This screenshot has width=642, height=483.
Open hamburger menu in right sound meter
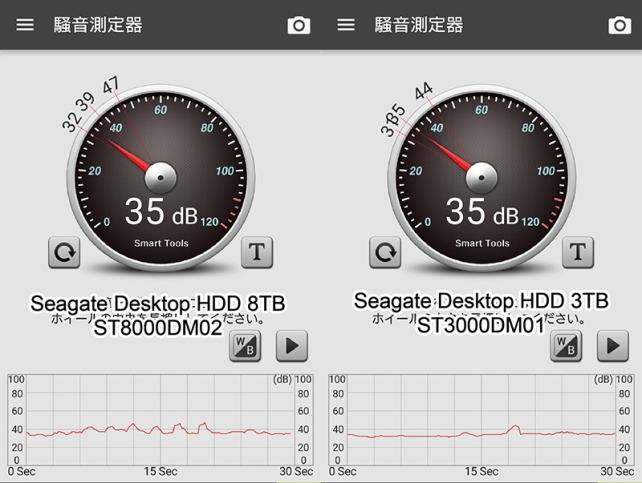coord(346,25)
